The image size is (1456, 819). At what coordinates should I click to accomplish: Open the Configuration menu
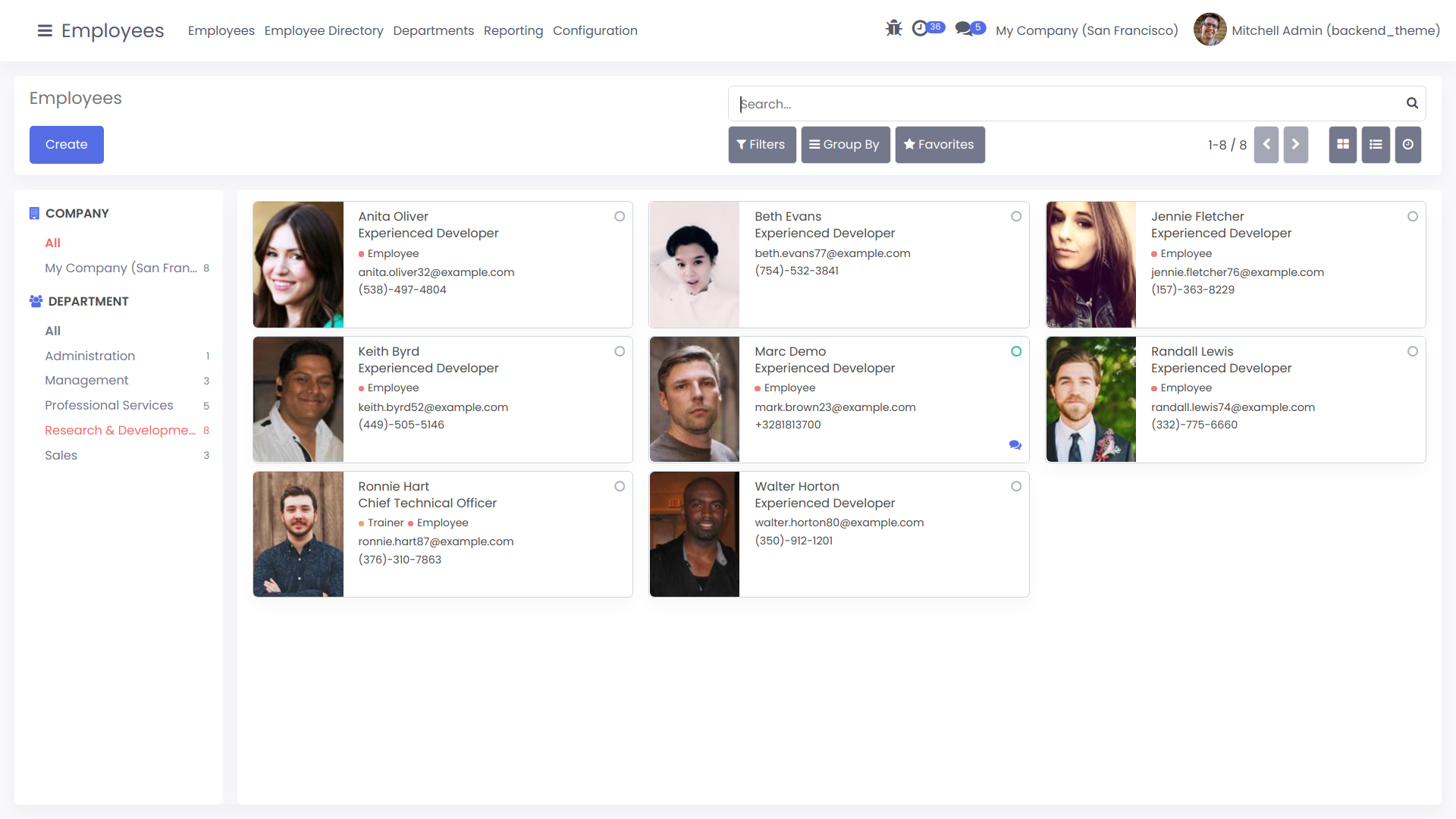[x=595, y=30]
